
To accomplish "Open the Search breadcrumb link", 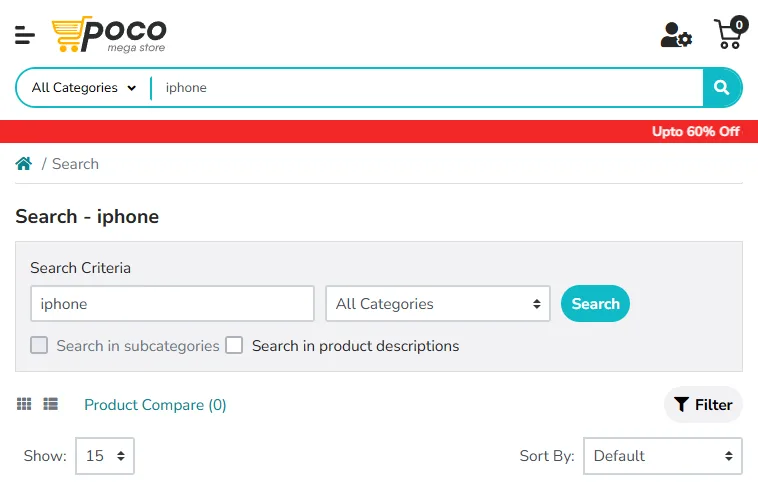I will (x=75, y=164).
